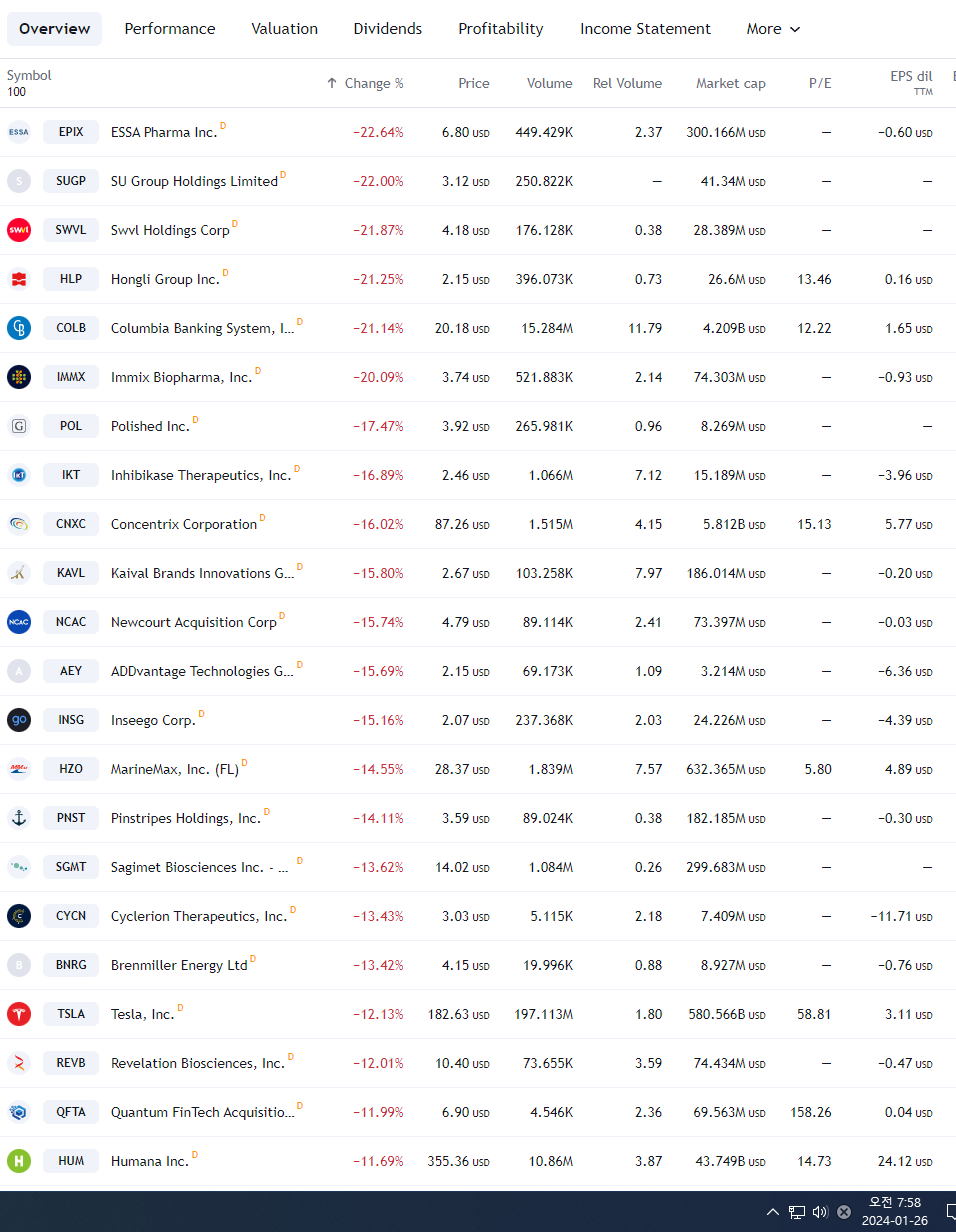Click the Kaival Brands logo icon

(x=19, y=573)
